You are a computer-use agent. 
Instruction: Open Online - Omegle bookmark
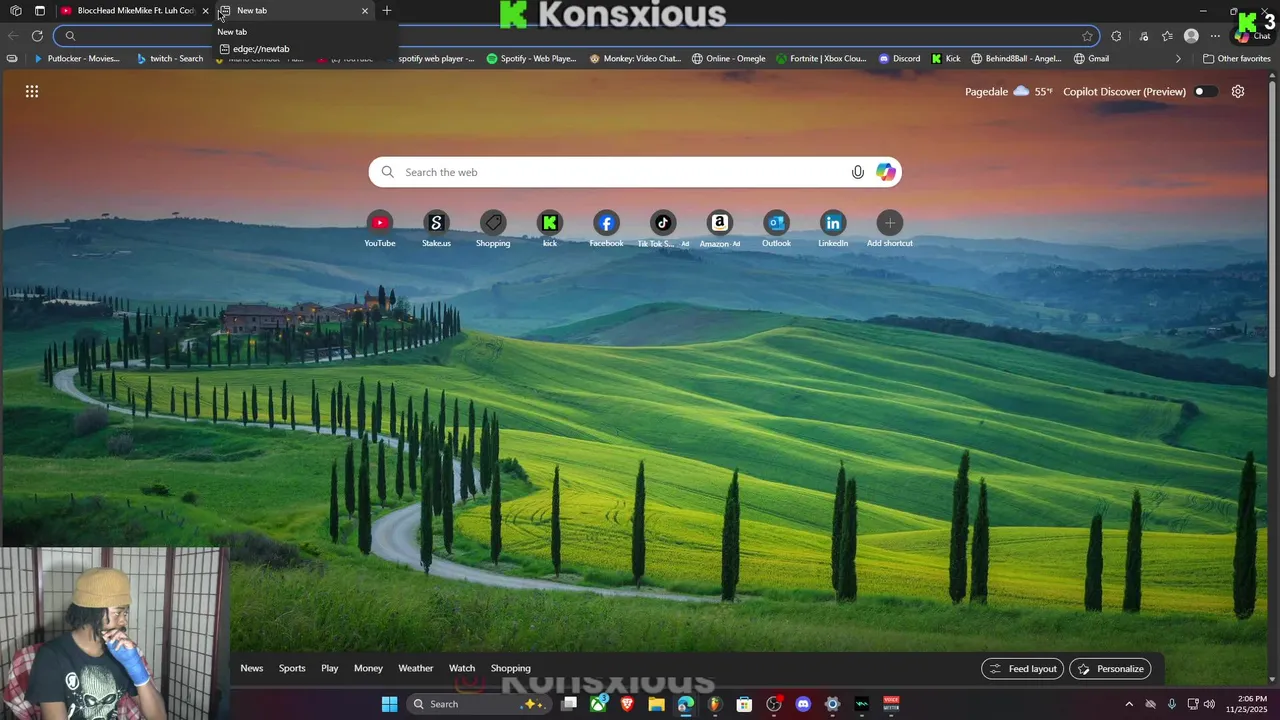[729, 59]
